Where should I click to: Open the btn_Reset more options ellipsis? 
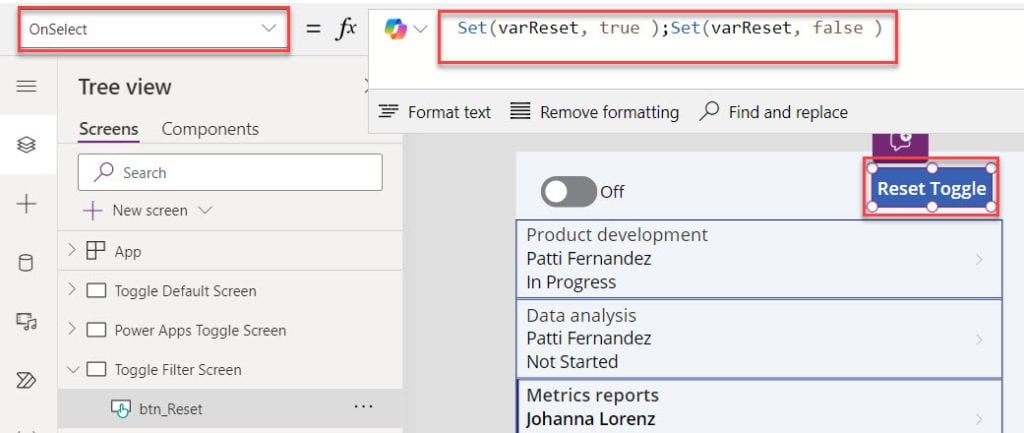point(363,407)
